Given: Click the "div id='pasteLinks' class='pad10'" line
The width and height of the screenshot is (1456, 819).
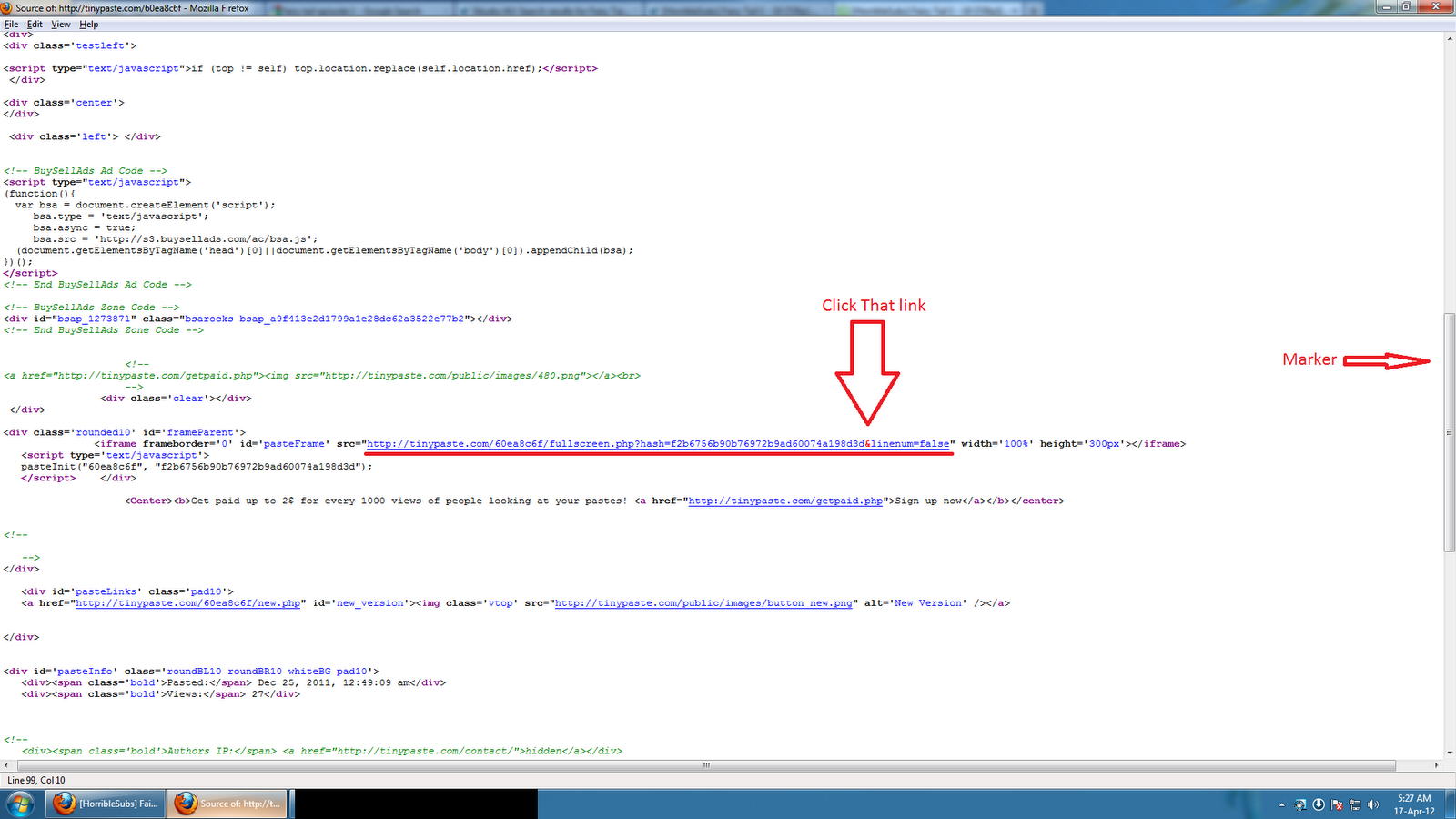Looking at the screenshot, I should (127, 591).
